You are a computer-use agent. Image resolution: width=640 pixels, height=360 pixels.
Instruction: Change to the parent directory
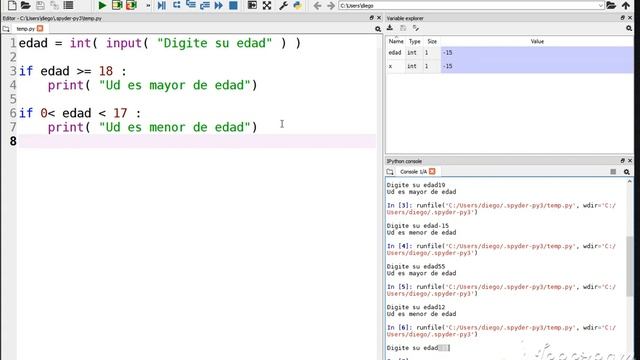pyautogui.click(x=626, y=5)
